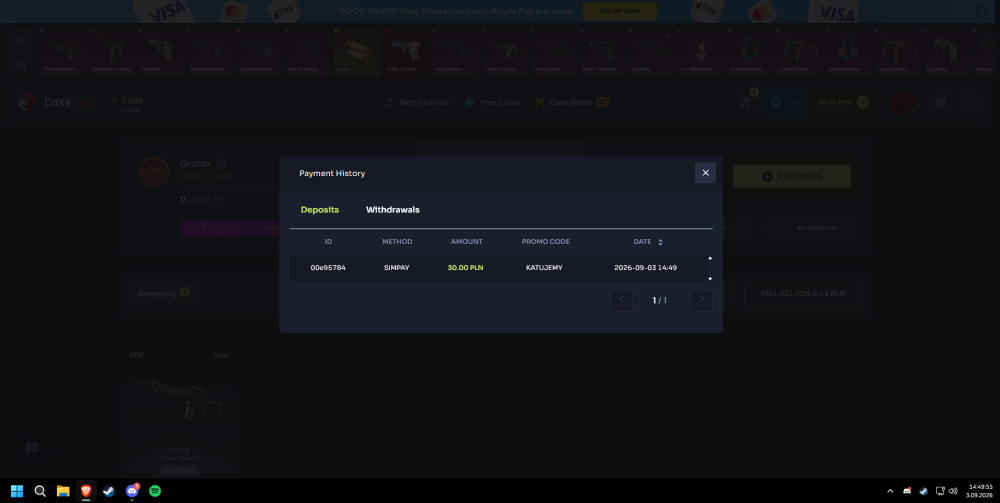Open the gift box rewards icon
The image size is (1000, 503).
(x=746, y=103)
